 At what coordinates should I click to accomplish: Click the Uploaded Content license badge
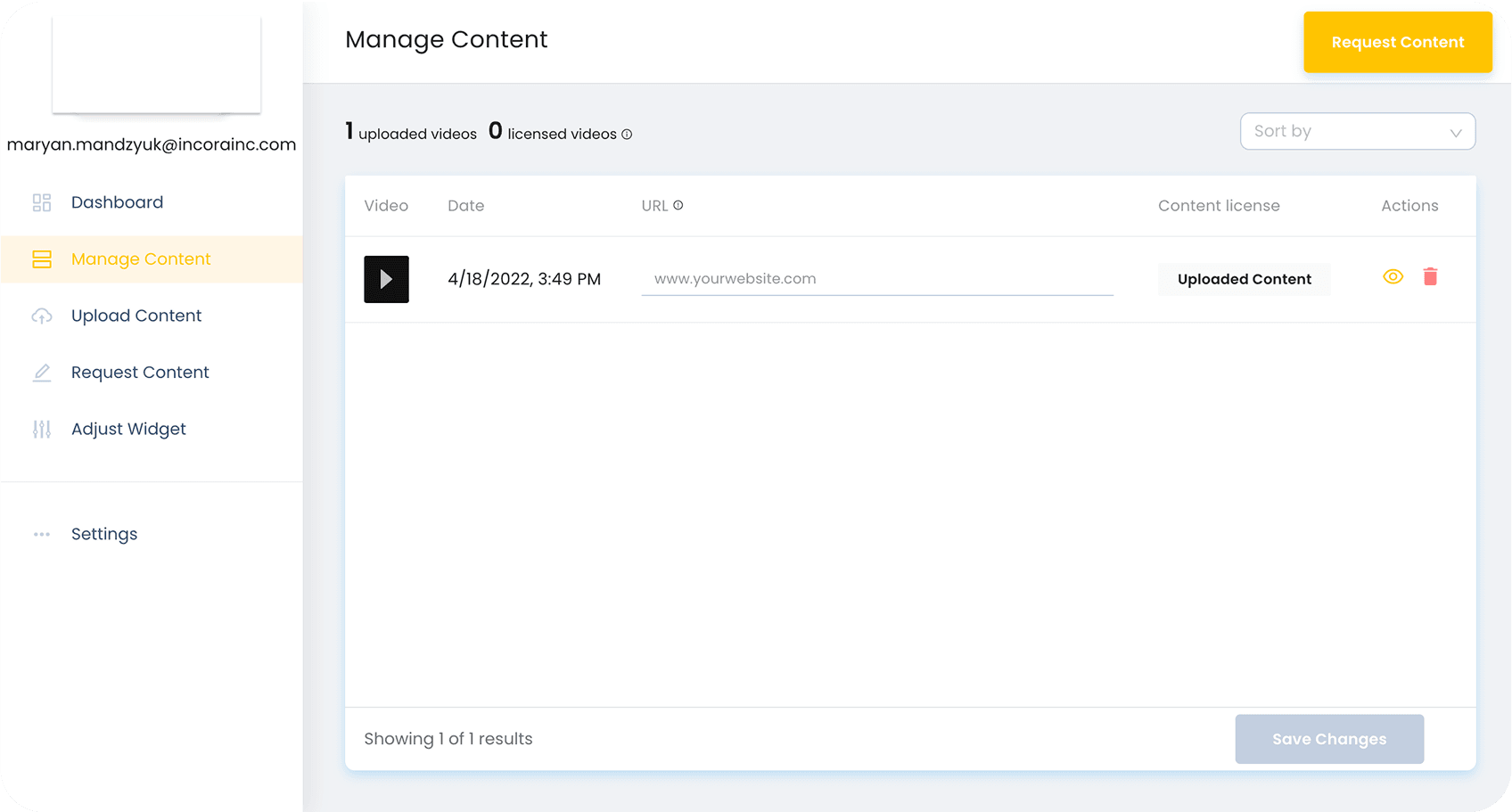(1244, 279)
